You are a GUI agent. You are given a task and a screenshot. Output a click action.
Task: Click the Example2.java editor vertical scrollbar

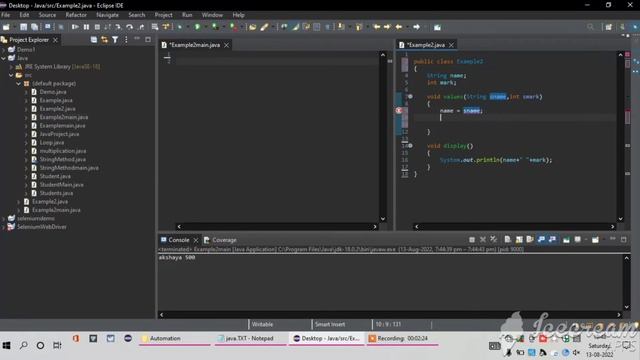[620, 137]
